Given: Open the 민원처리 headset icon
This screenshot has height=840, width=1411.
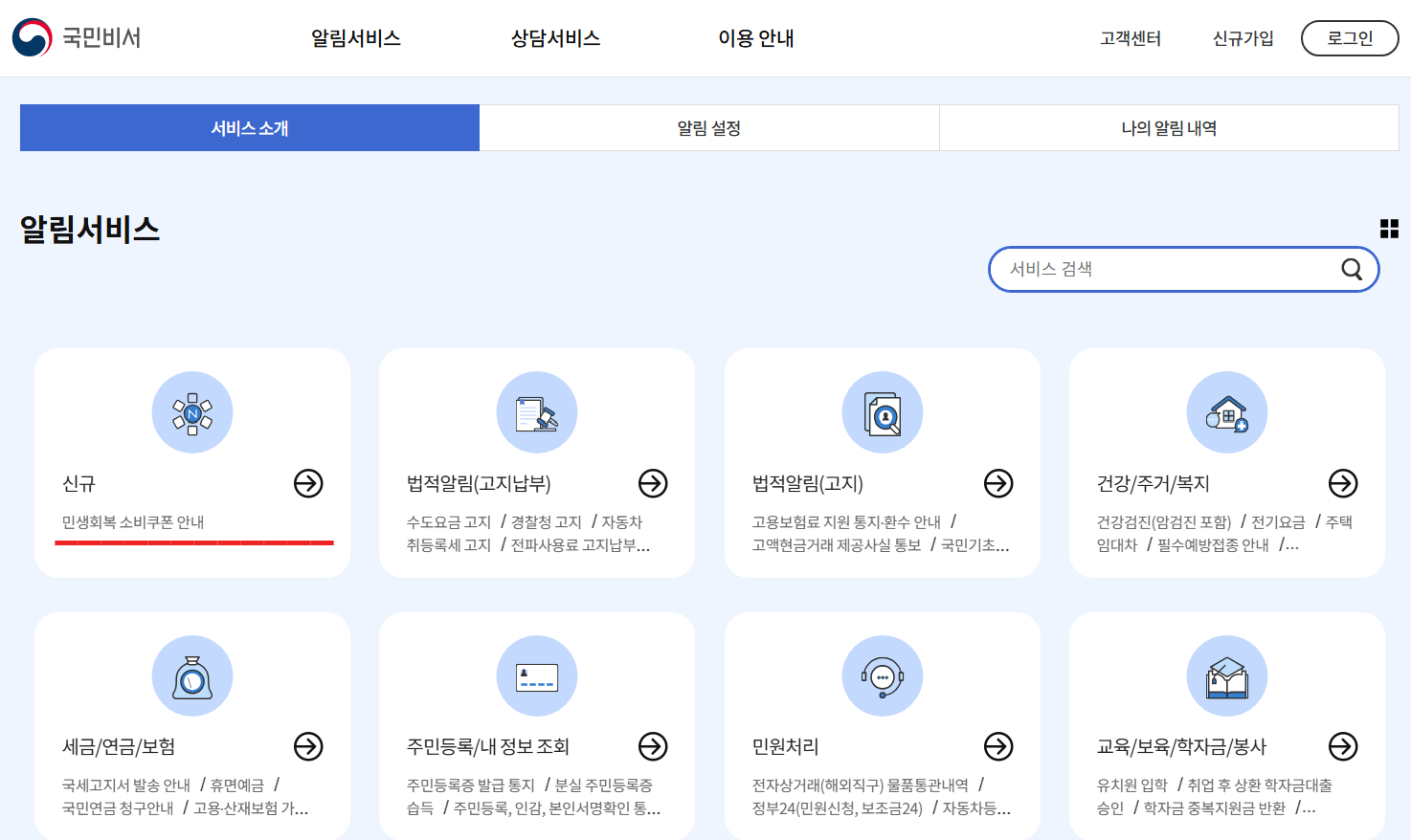Looking at the screenshot, I should pos(882,675).
